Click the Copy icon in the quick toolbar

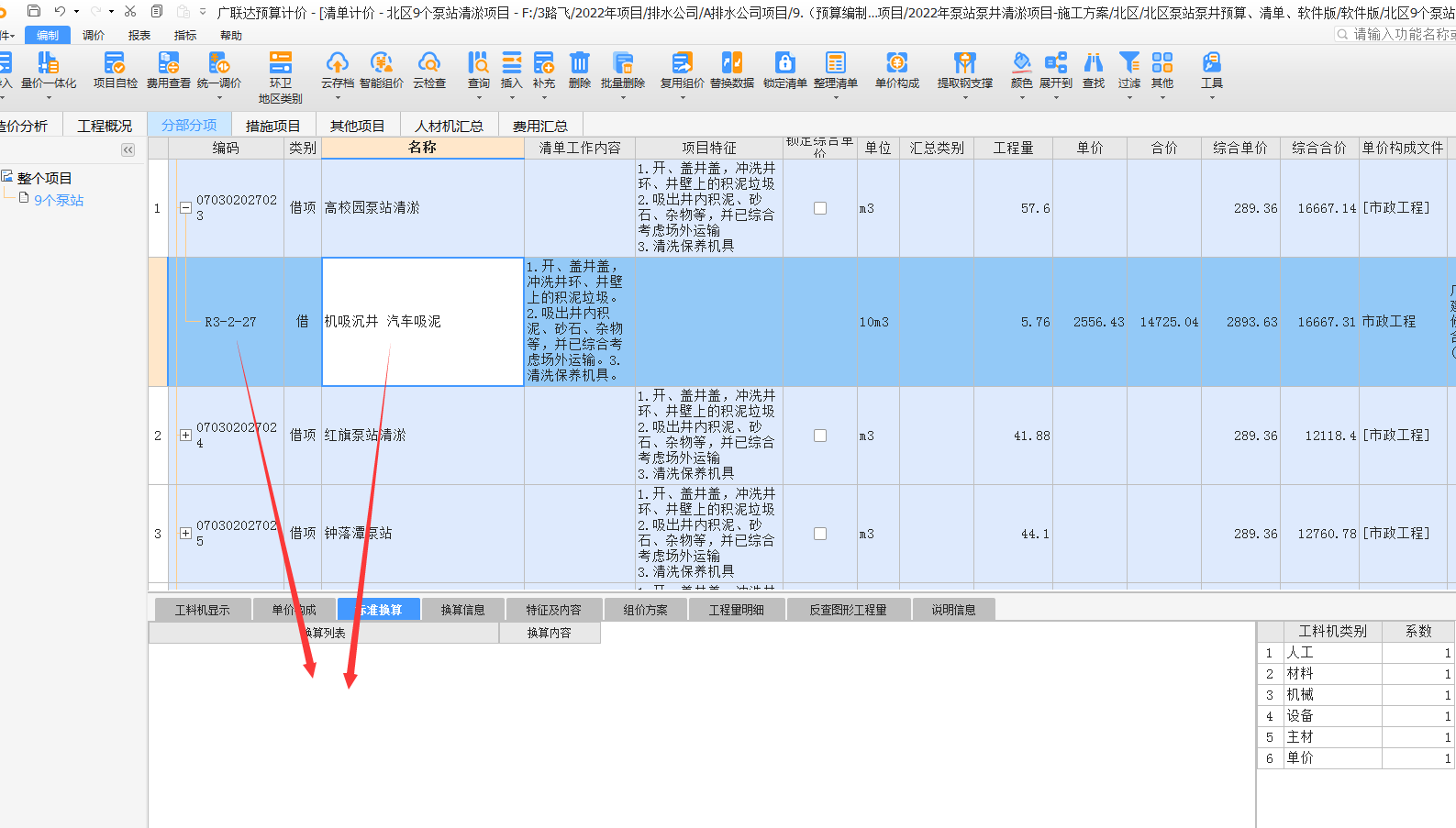157,11
